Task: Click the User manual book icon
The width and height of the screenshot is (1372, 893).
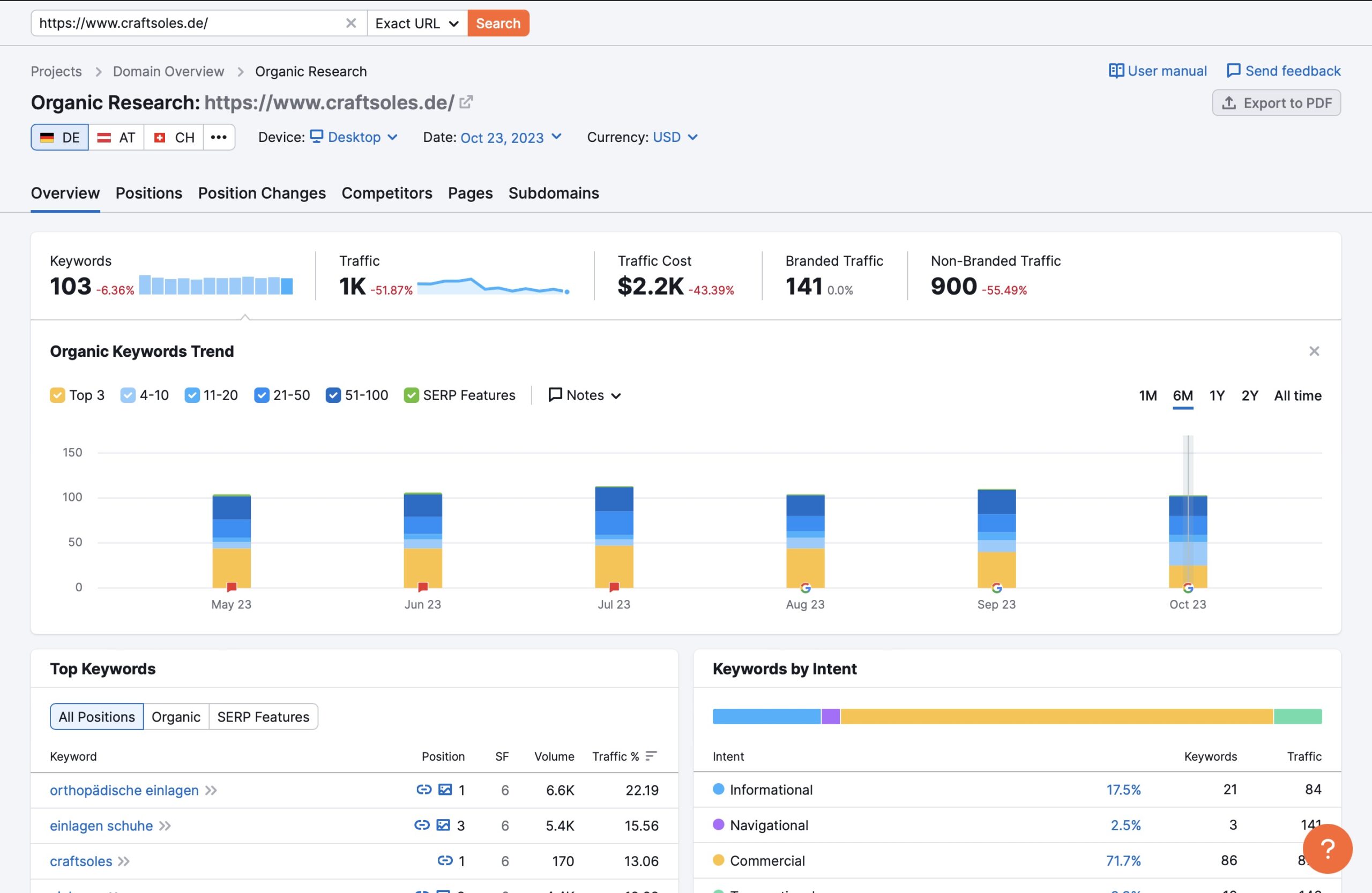Action: pyautogui.click(x=1116, y=71)
